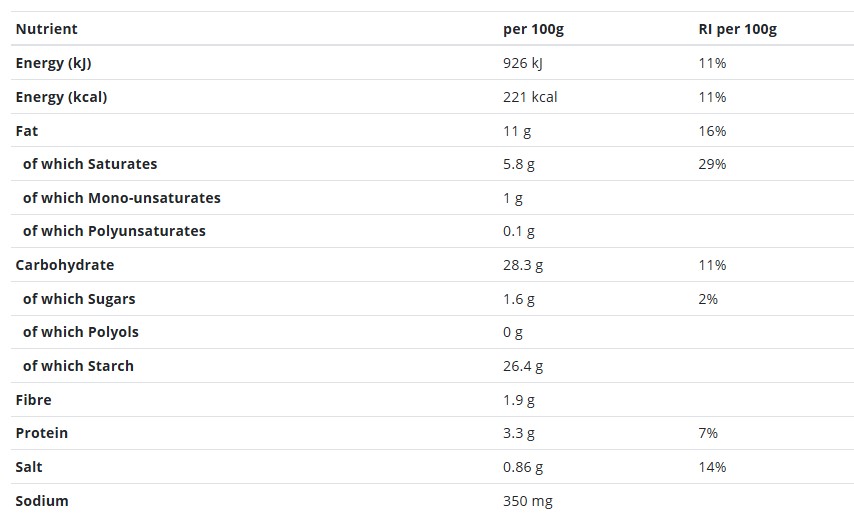Select the Energy (kJ) row label
This screenshot has height=519, width=854.
(x=53, y=63)
